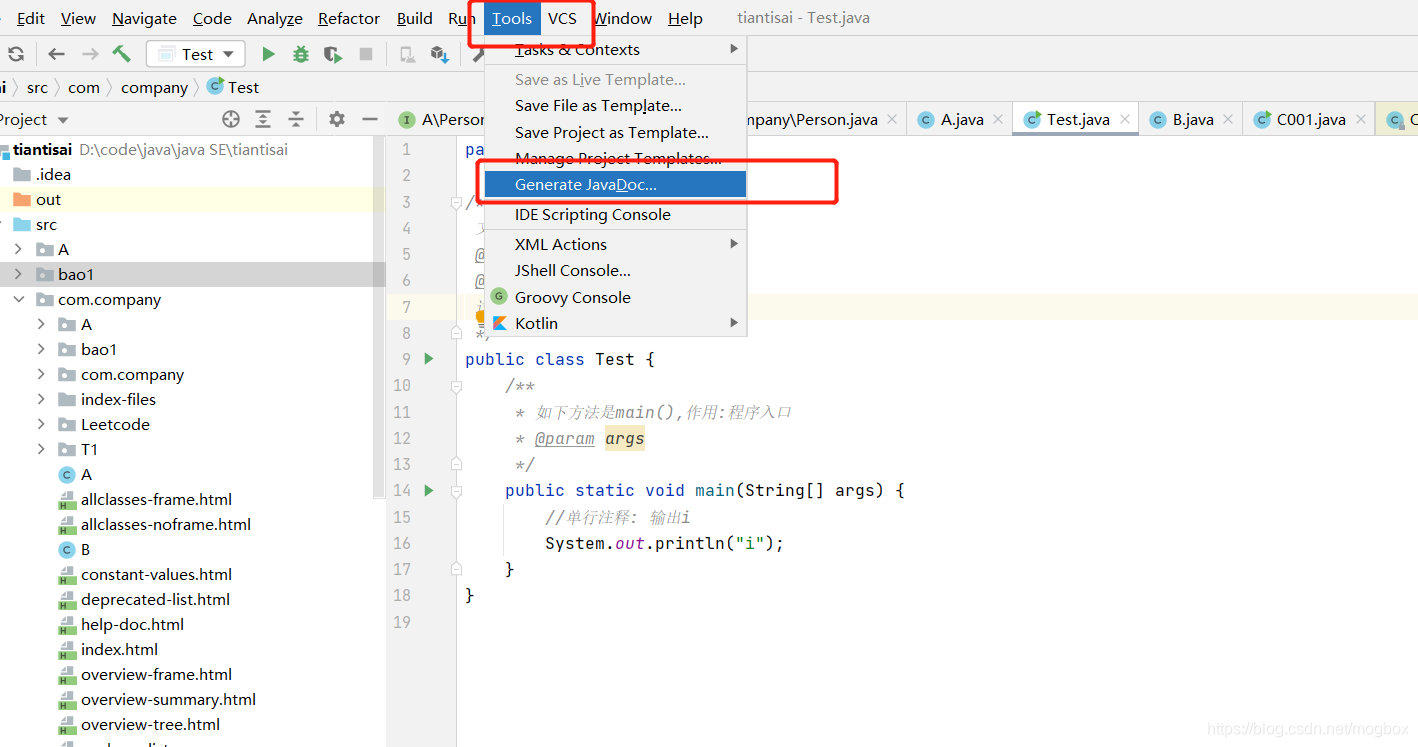Open IDE Scripting Console
Viewport: 1418px width, 747px height.
point(616,214)
